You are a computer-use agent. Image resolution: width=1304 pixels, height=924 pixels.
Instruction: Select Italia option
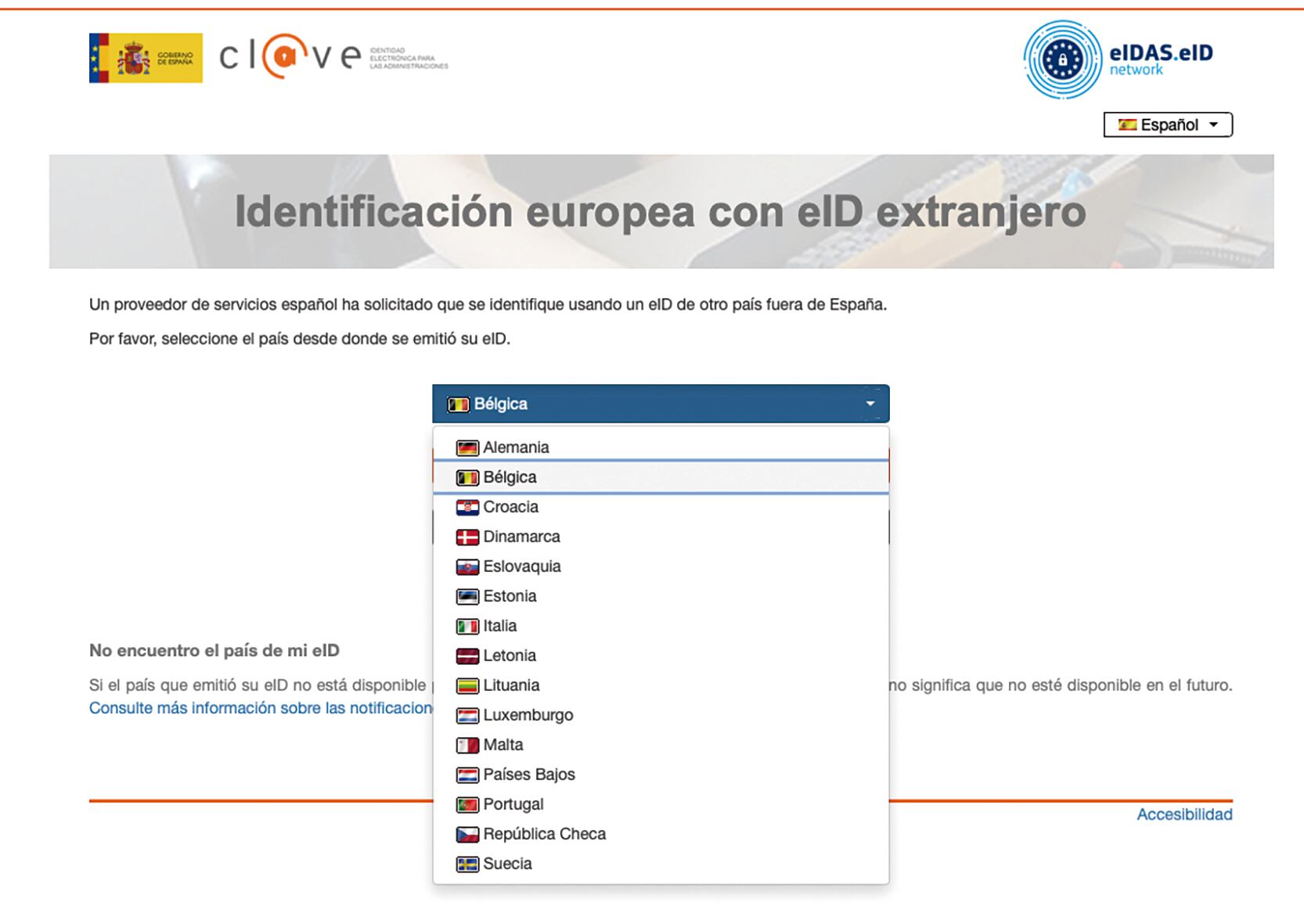(661, 626)
